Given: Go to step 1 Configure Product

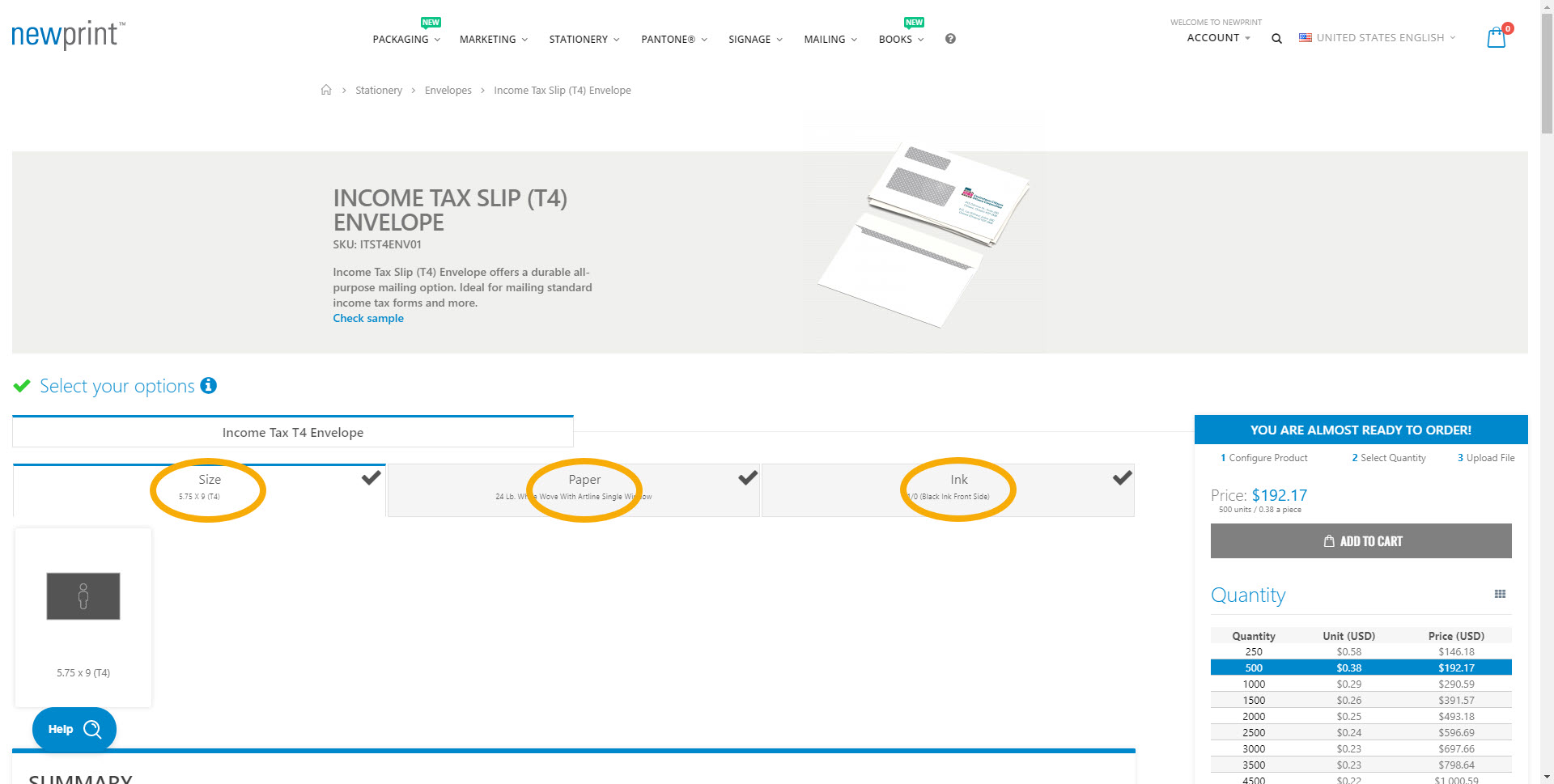Looking at the screenshot, I should point(1263,458).
